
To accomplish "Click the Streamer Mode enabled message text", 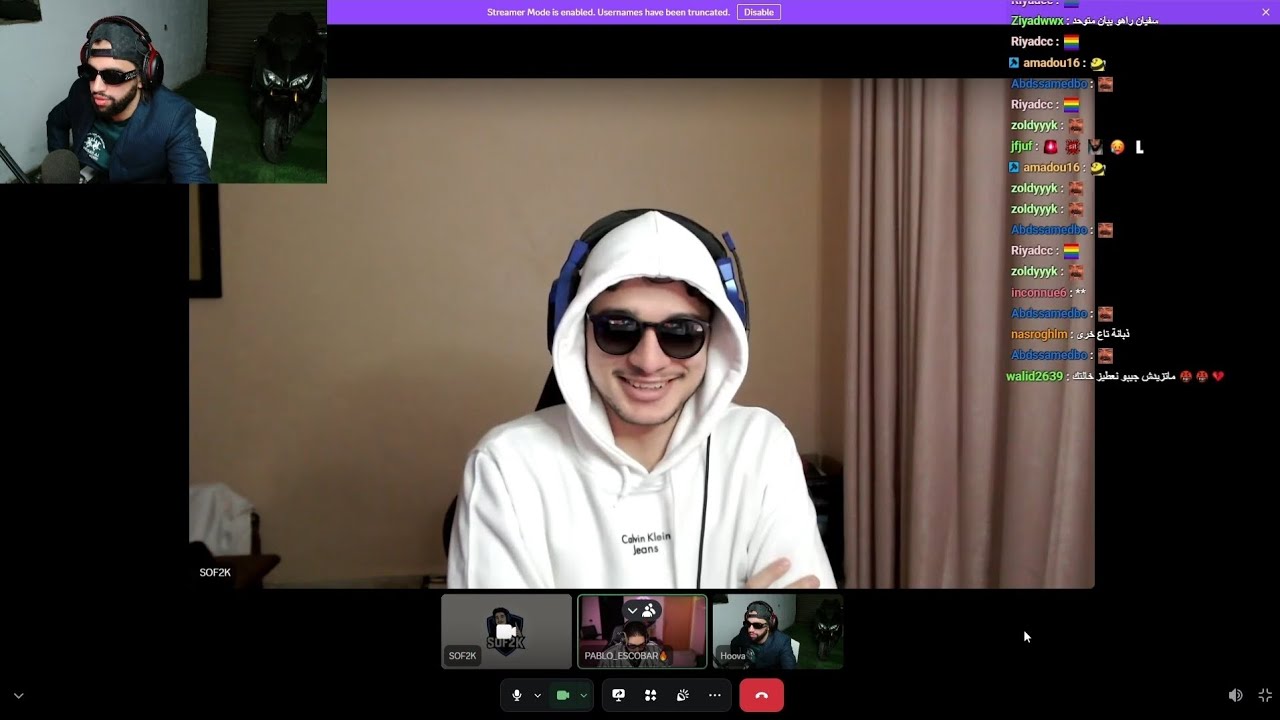I will [x=608, y=12].
